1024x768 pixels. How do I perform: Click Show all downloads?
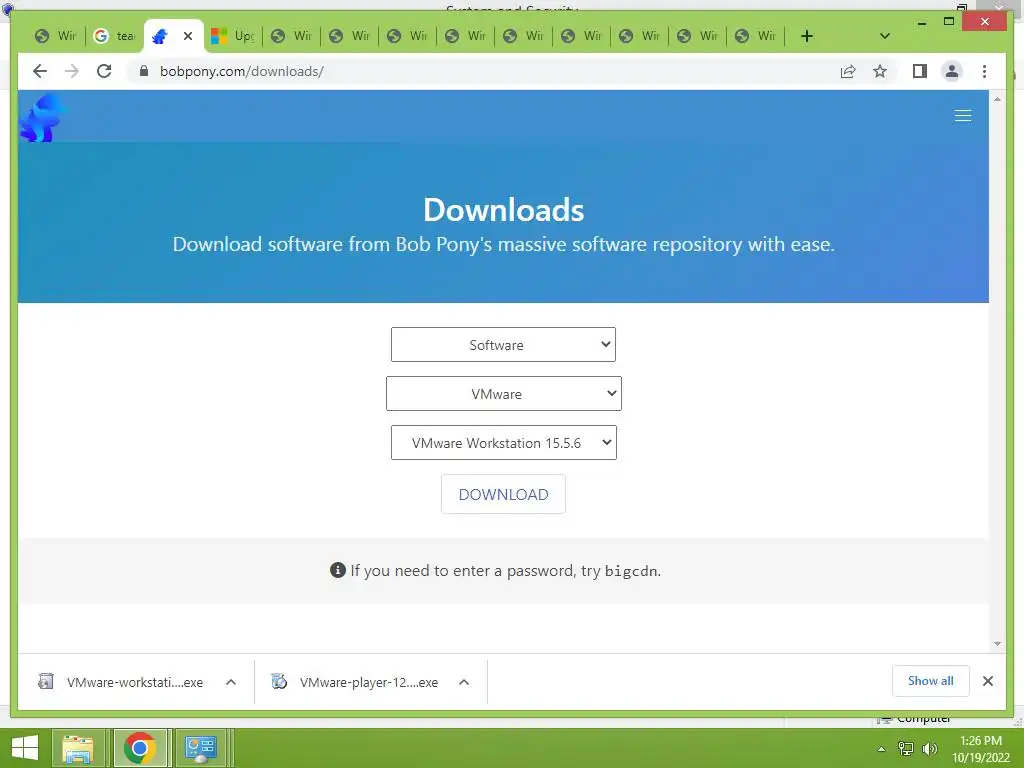931,681
